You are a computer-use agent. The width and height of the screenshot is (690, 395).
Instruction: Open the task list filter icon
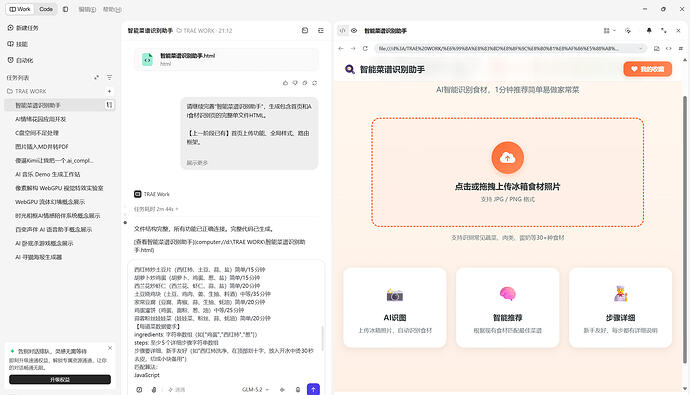[110, 77]
